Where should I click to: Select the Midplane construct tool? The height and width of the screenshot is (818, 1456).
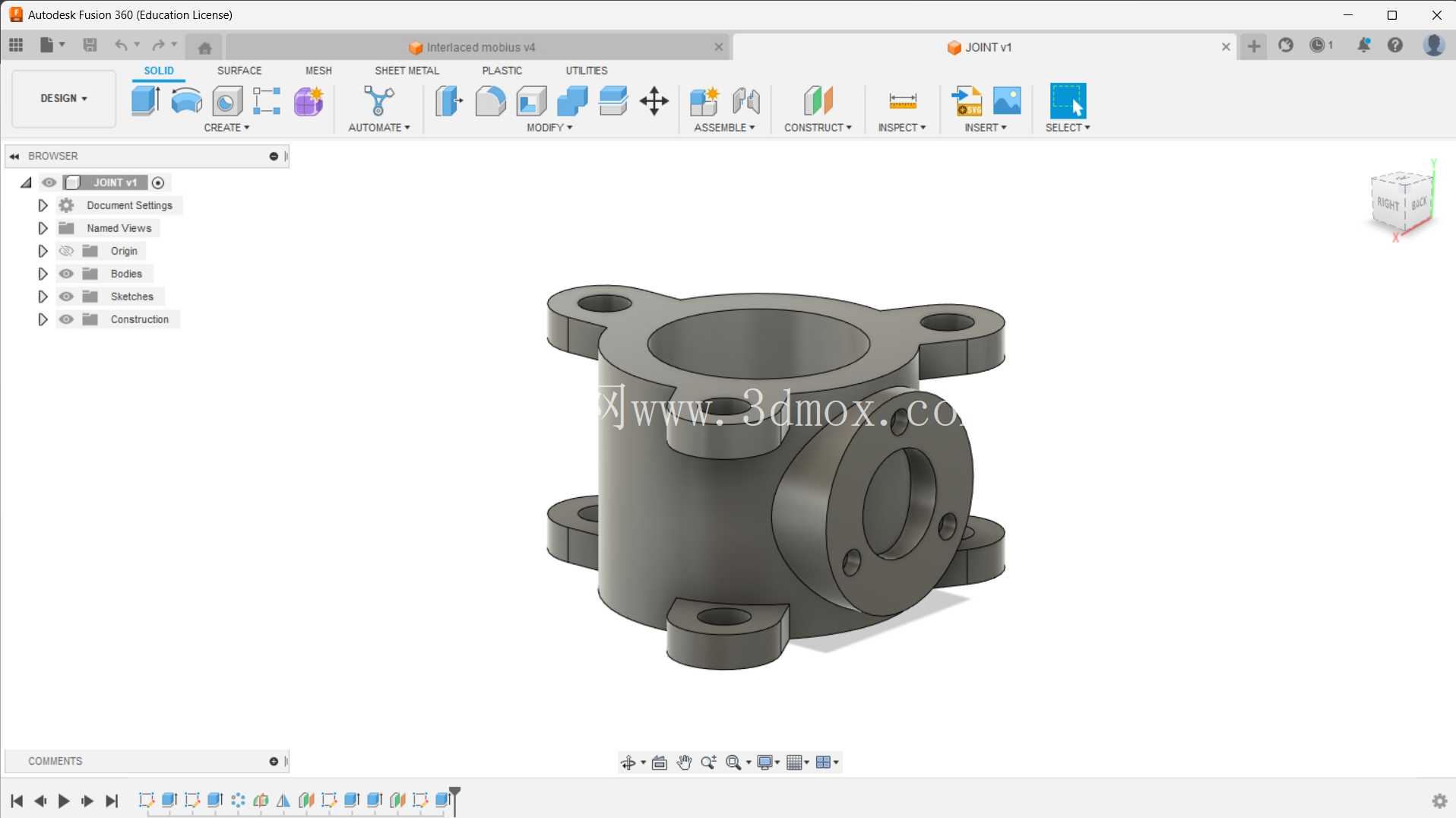(x=818, y=100)
